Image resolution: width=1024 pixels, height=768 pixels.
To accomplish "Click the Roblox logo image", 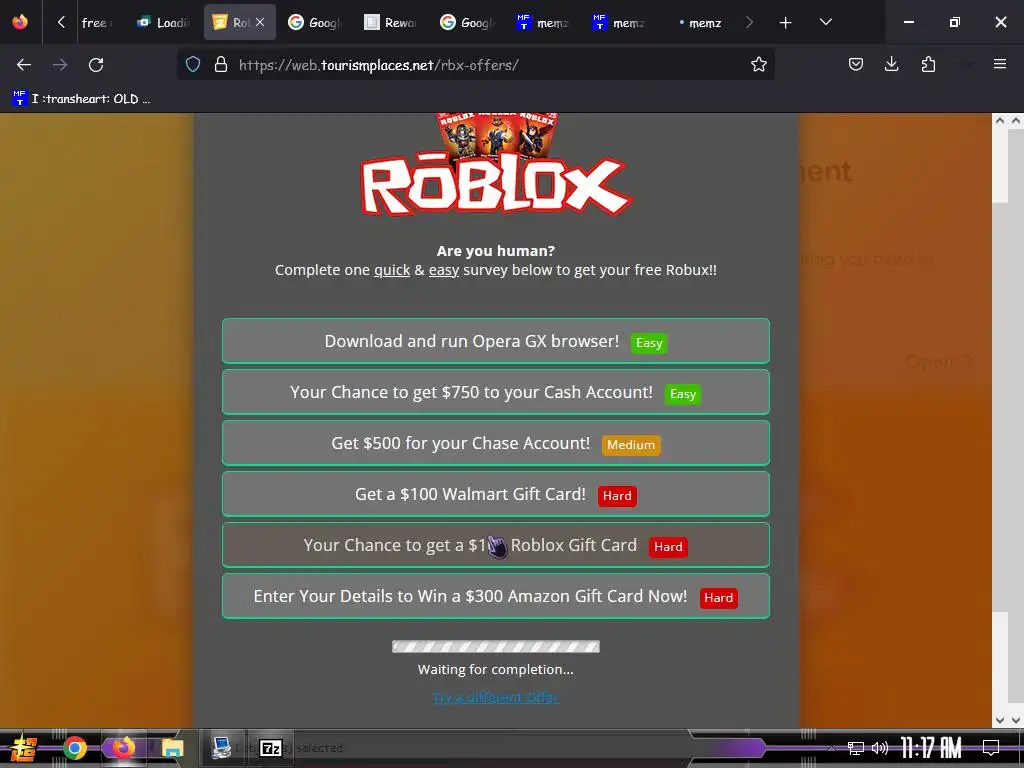I will click(496, 184).
